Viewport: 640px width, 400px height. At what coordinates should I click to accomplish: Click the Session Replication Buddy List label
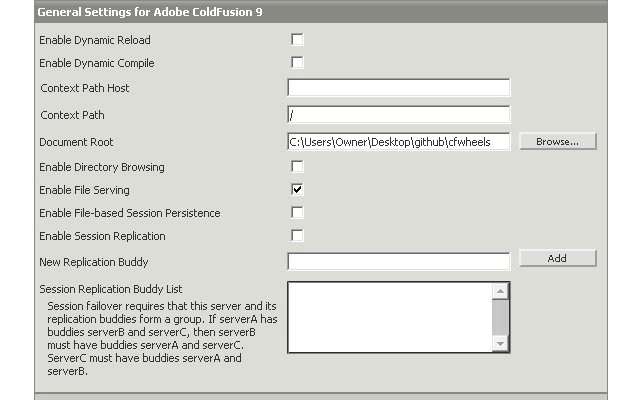pos(111,289)
